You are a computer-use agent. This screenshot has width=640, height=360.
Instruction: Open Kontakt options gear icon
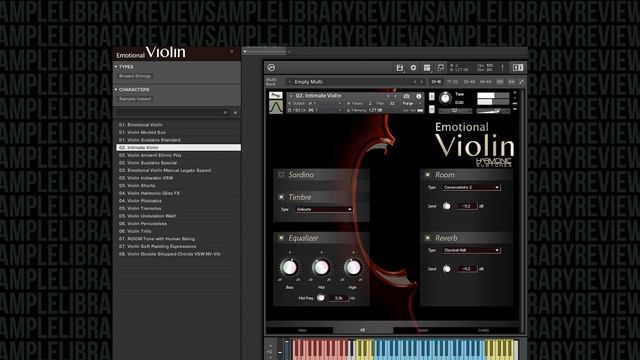pyautogui.click(x=413, y=68)
